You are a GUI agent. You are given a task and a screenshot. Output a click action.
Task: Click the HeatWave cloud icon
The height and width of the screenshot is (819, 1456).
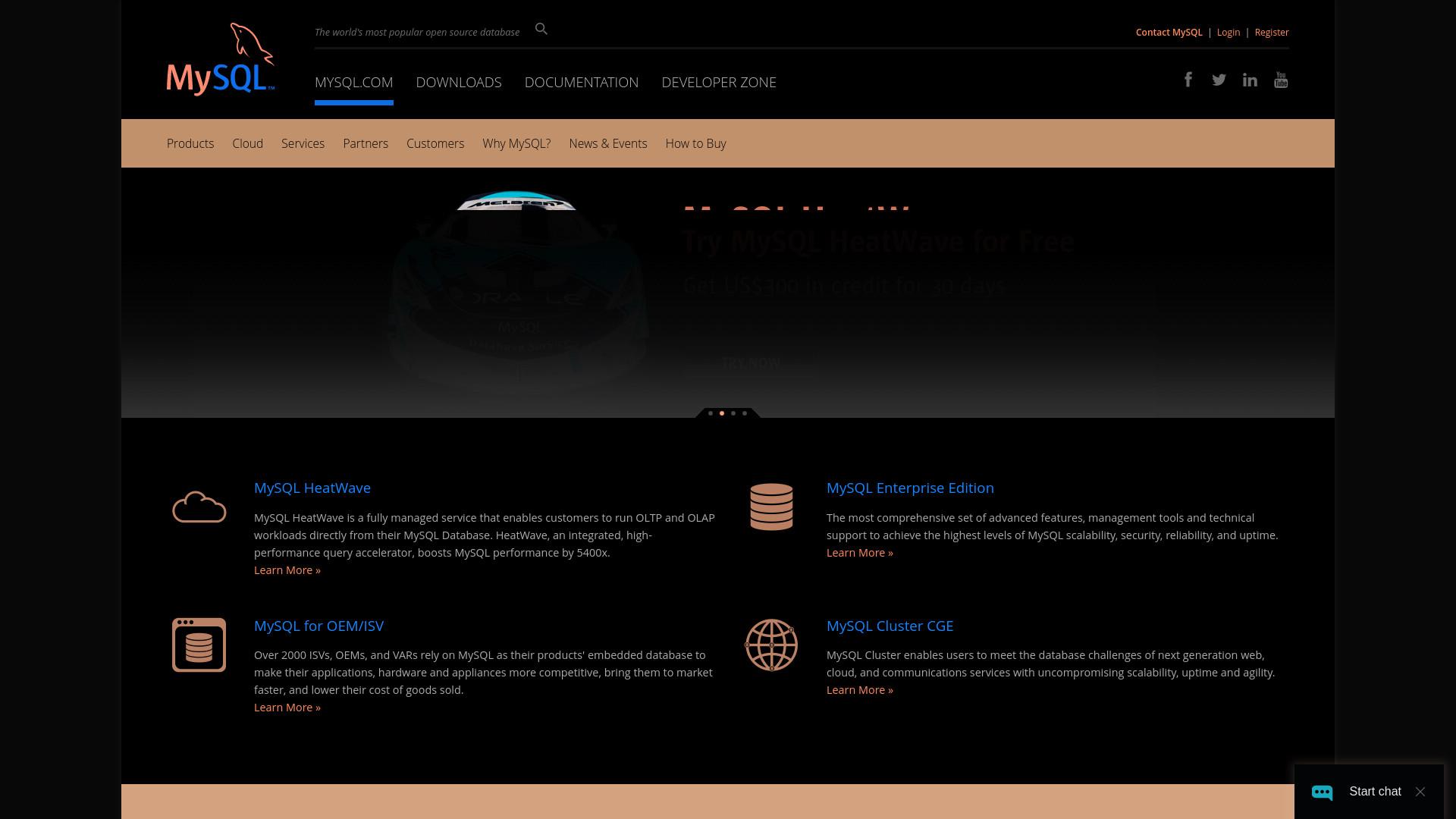(x=199, y=507)
